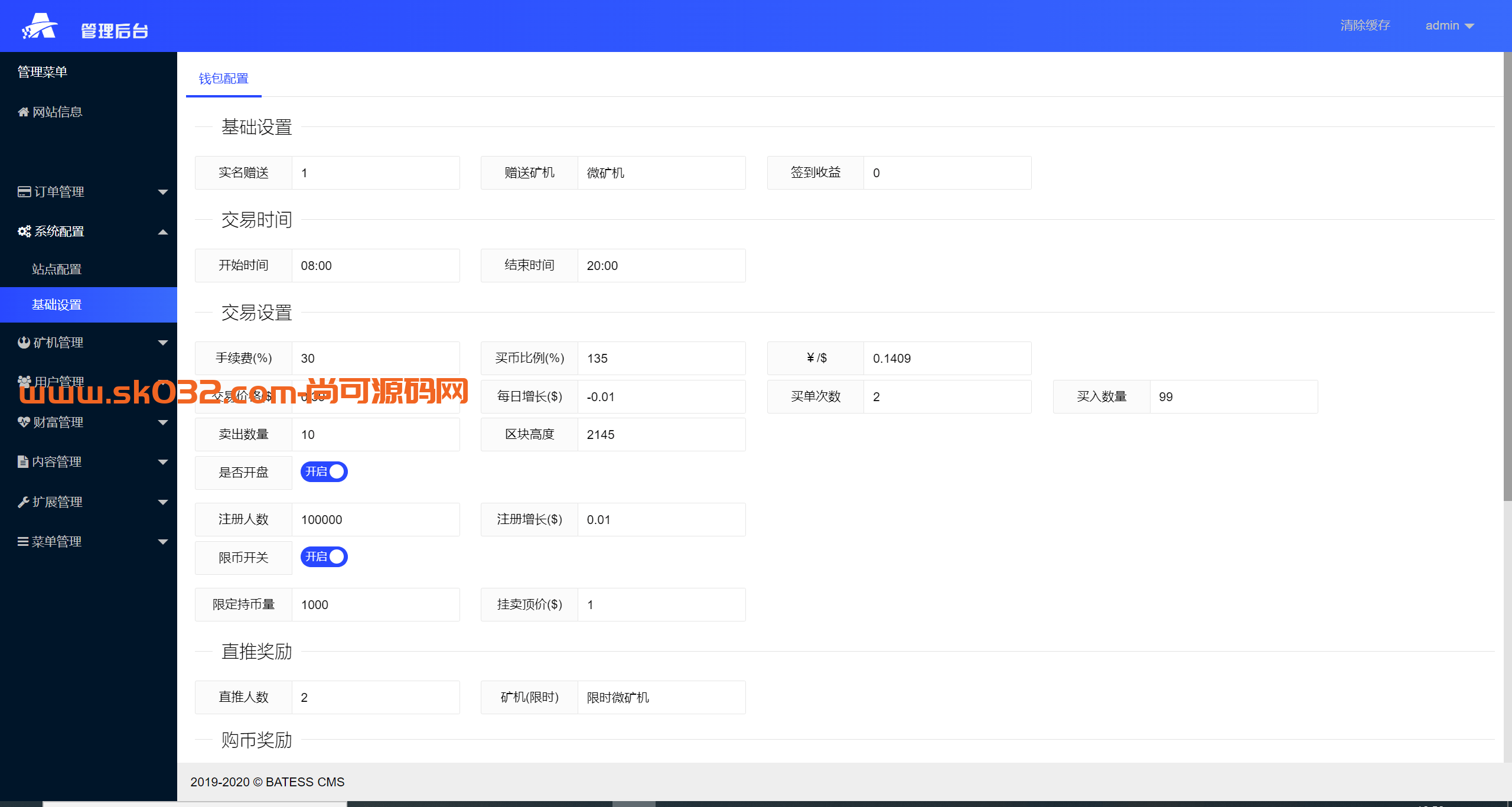
Task: Expand the 内容管理 menu arrow
Action: (x=163, y=462)
